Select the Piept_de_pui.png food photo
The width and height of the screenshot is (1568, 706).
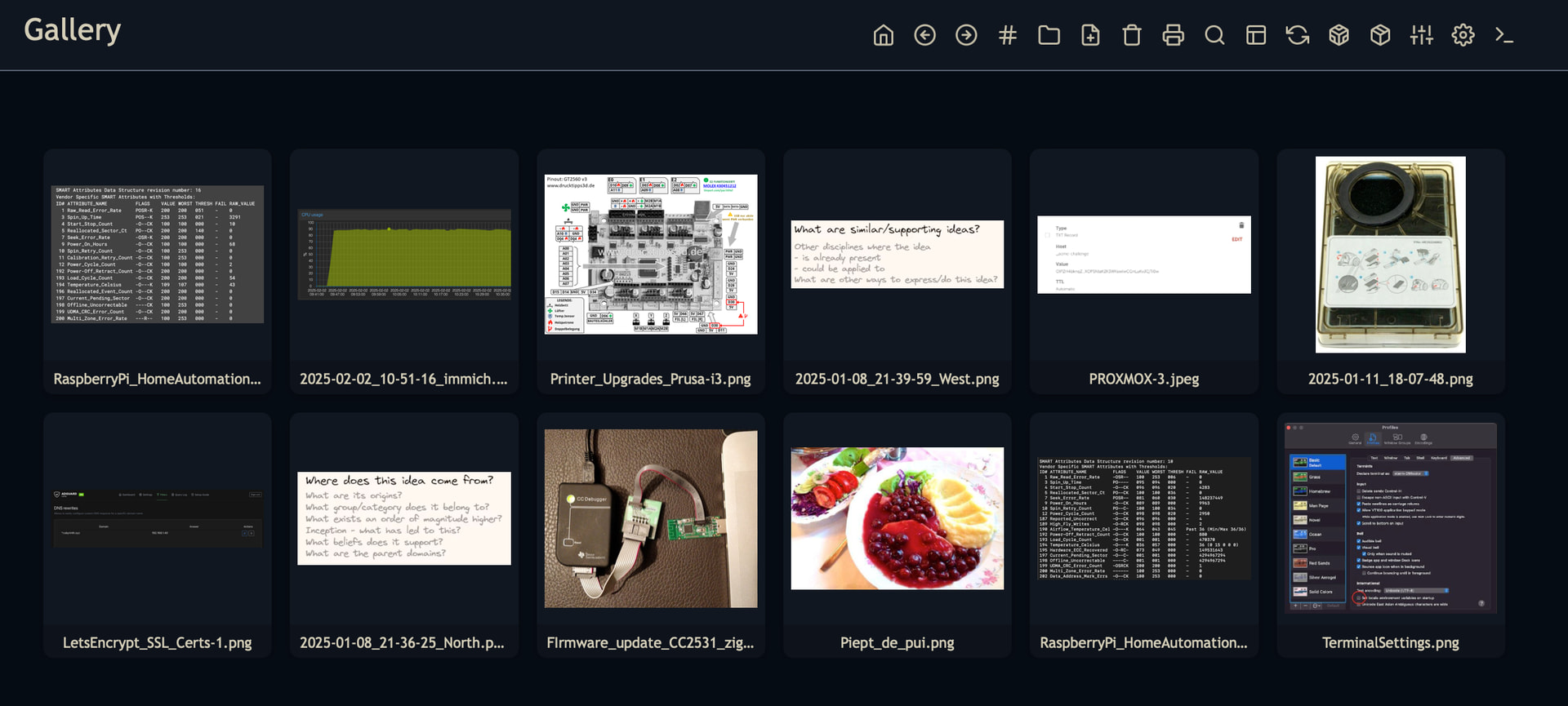[897, 518]
